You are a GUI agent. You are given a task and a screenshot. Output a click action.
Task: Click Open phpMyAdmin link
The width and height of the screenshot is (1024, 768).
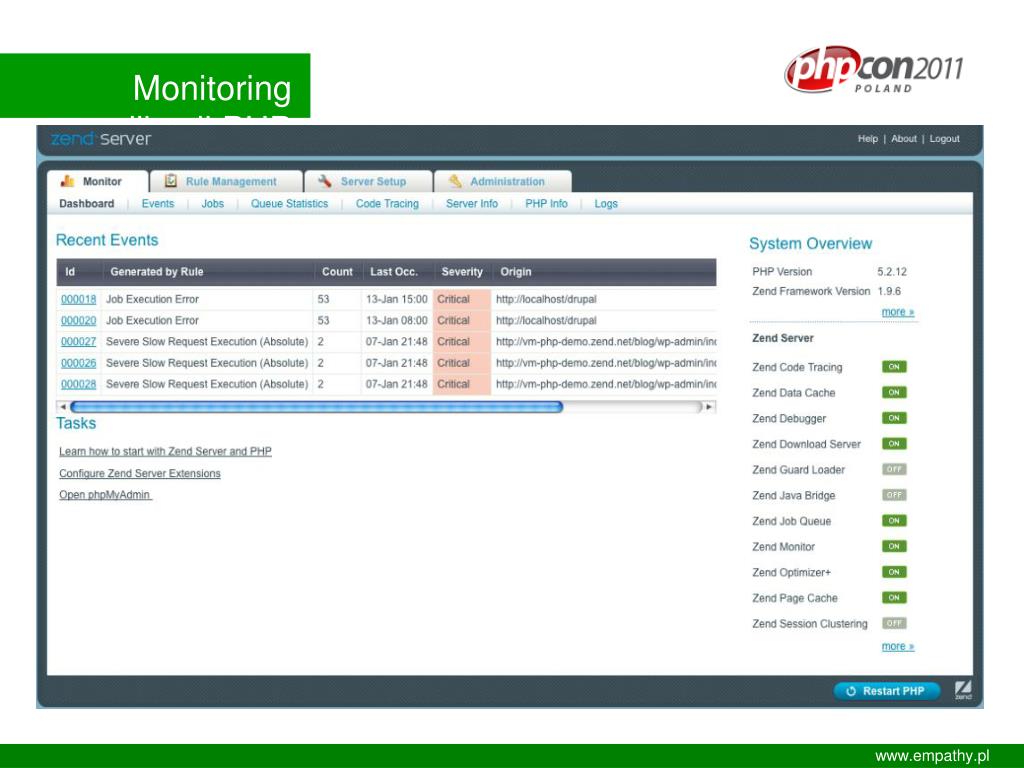[105, 495]
